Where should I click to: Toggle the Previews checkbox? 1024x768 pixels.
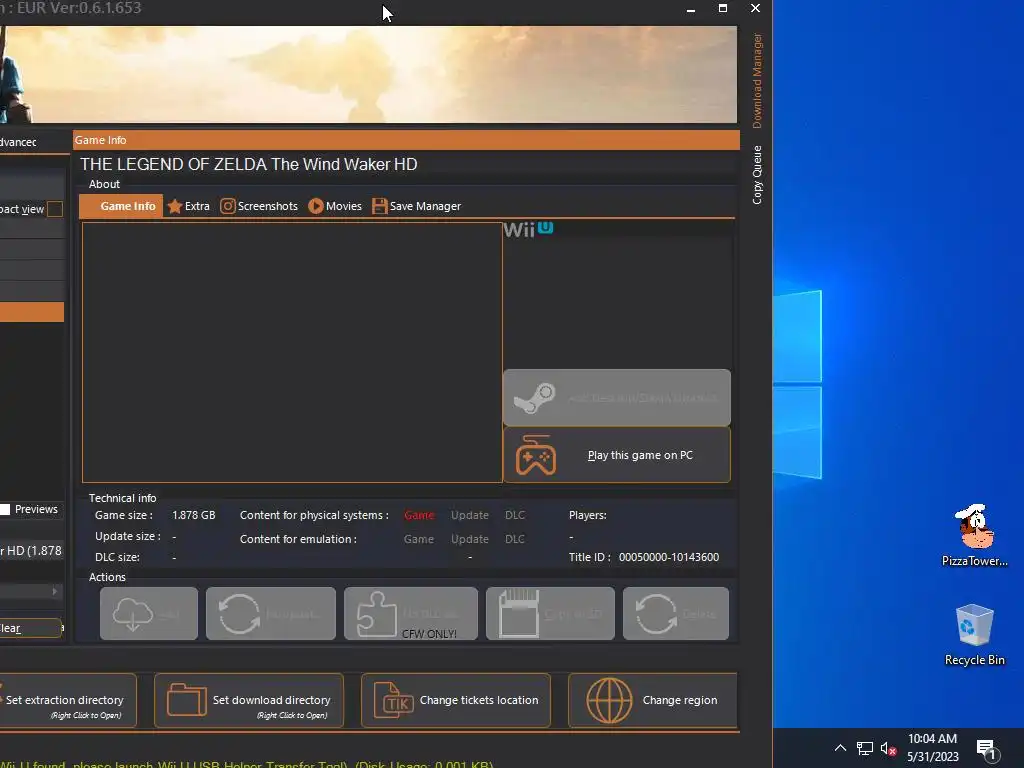click(5, 509)
